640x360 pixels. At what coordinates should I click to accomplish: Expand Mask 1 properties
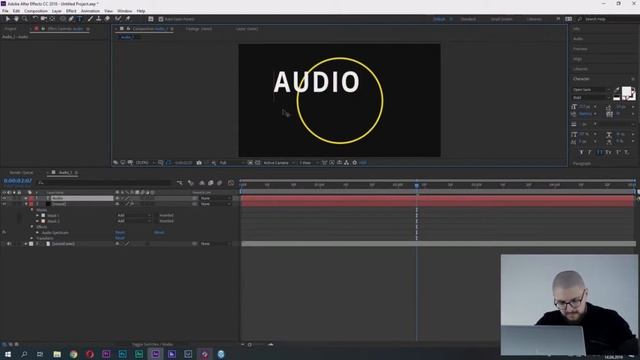click(x=38, y=216)
